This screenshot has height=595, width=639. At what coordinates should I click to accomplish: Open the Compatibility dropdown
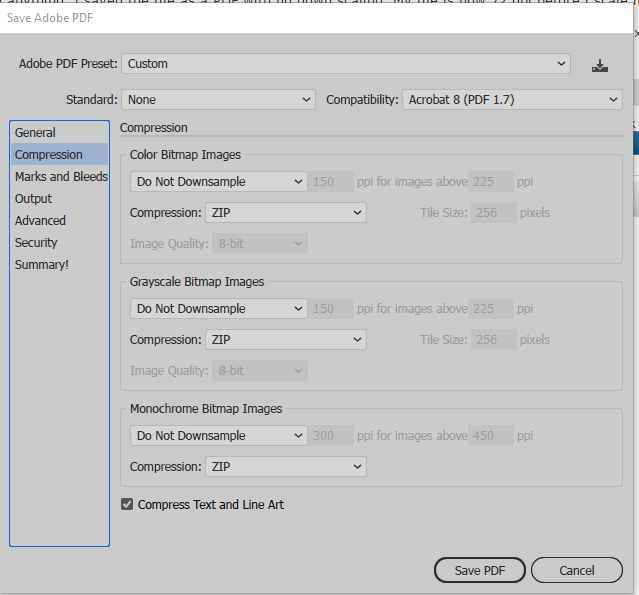512,99
